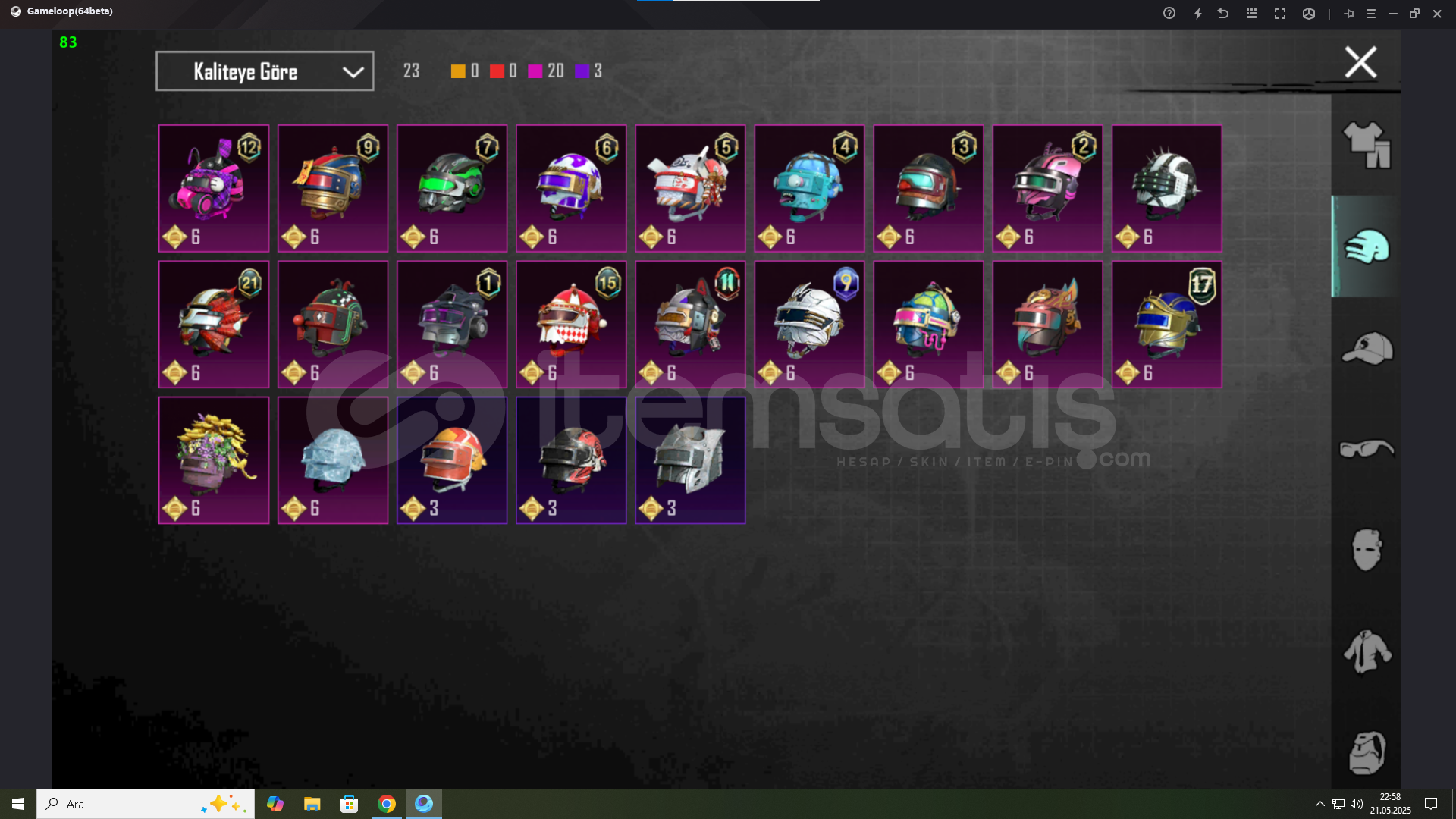Select the glasses category icon
Viewport: 1456px width, 819px height.
(x=1367, y=449)
